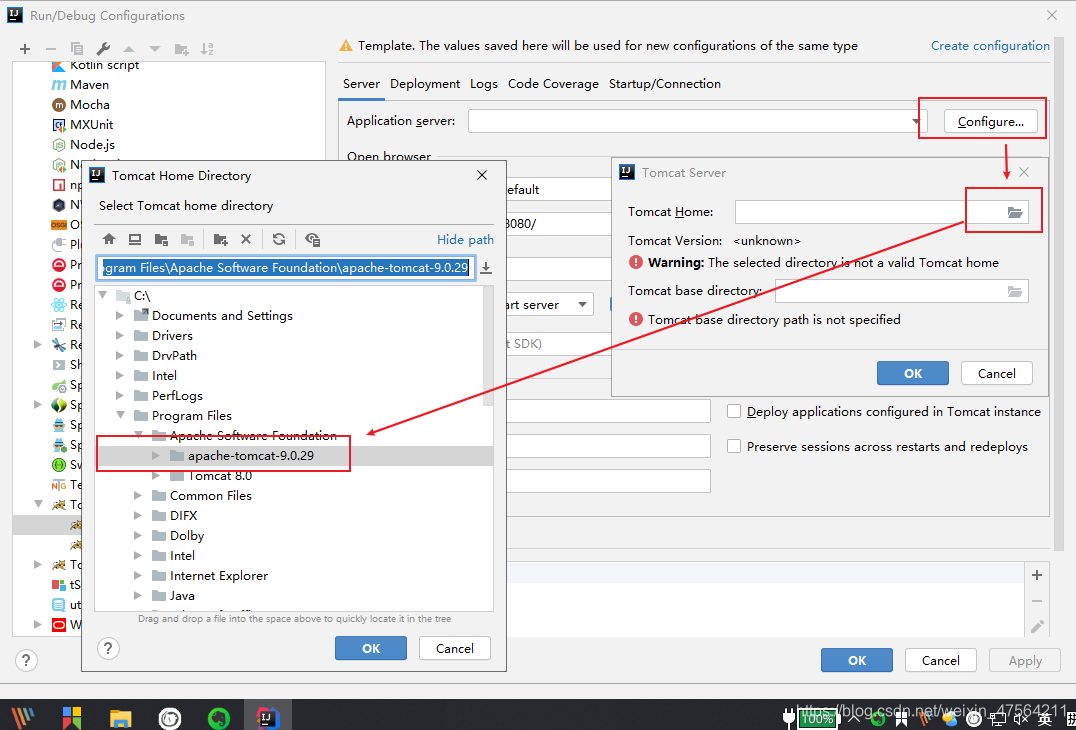Viewport: 1076px width, 730px height.
Task: Click Hide path link
Action: [465, 239]
